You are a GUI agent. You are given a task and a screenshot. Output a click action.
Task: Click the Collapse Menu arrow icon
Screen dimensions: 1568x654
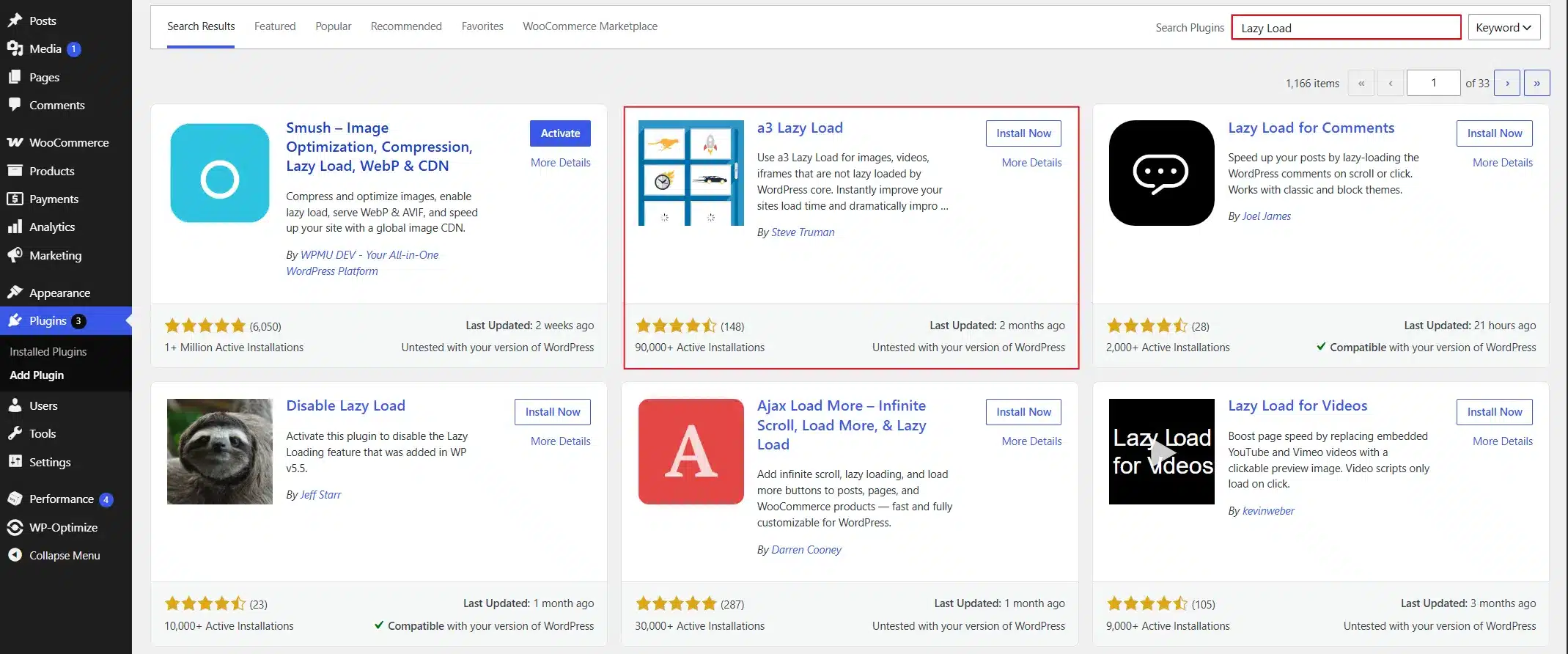click(x=15, y=555)
